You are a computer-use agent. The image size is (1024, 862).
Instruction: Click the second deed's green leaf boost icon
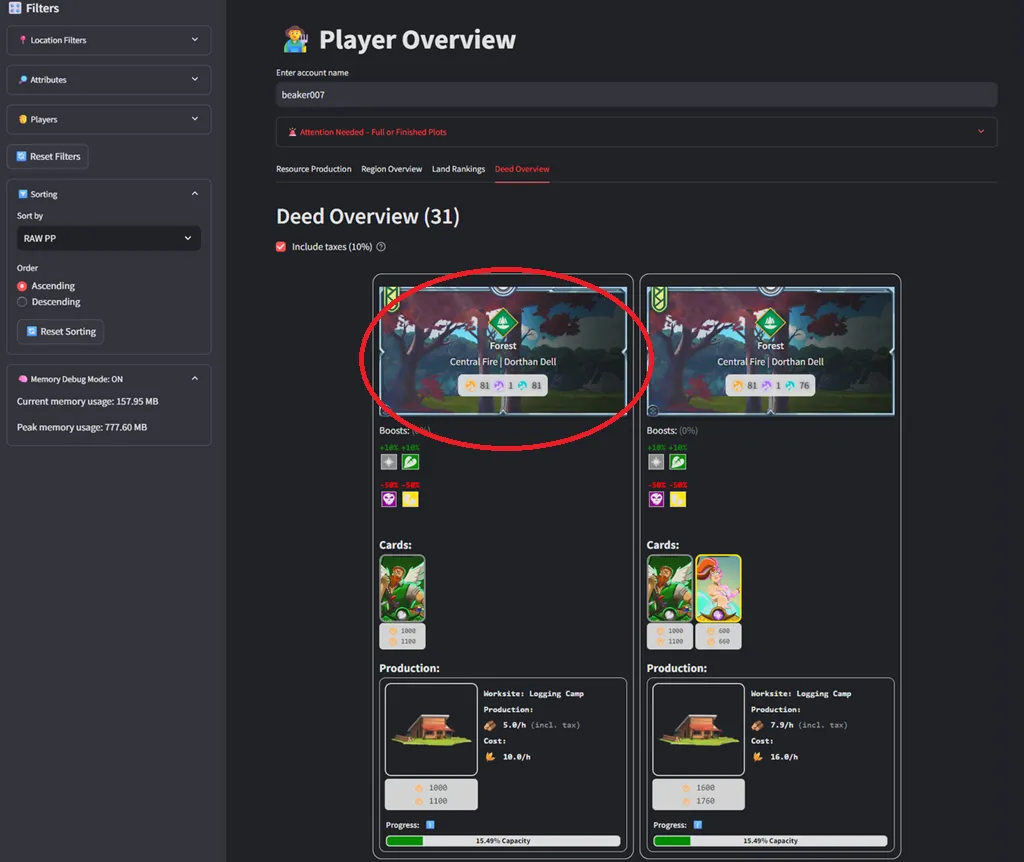click(x=678, y=462)
